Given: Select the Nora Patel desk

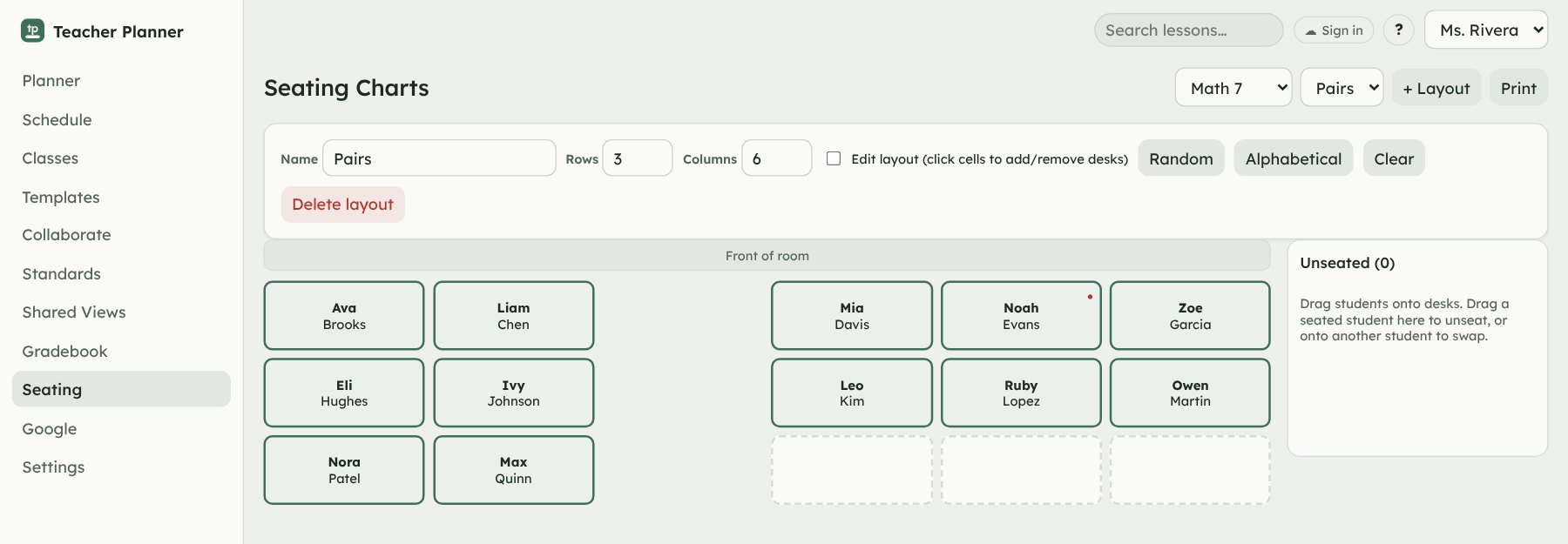Looking at the screenshot, I should point(344,470).
